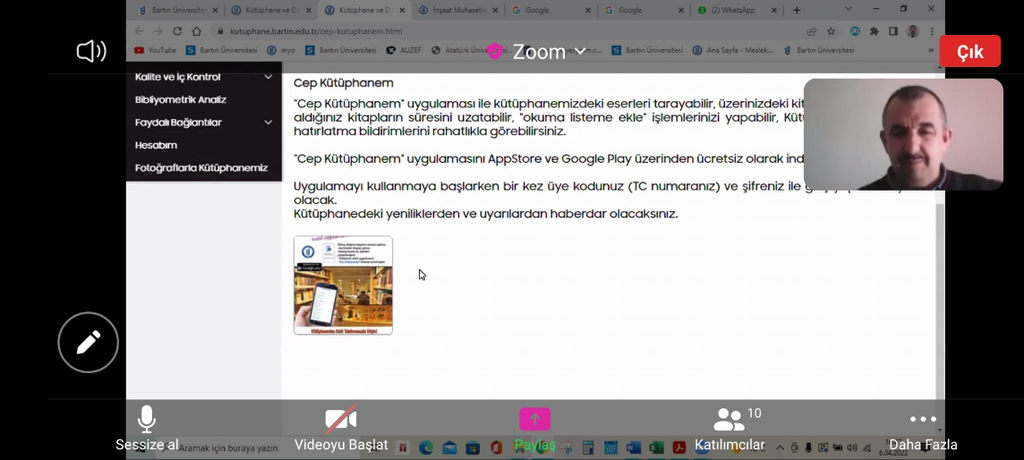Open Hesabım menu item
The image size is (1024, 460).
pyautogui.click(x=155, y=145)
